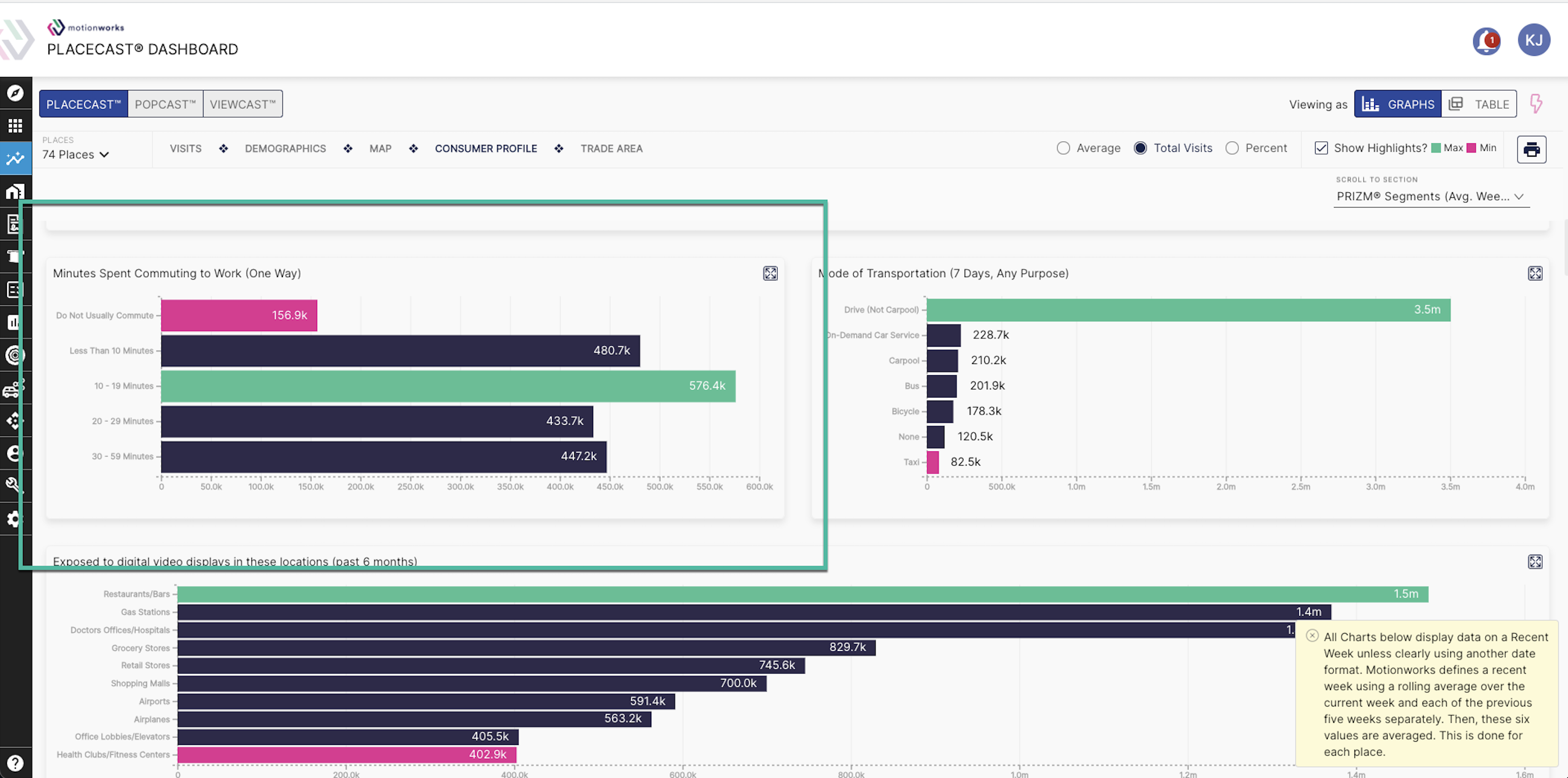Screen dimensions: 1568x778
Task: Click the Bicycle 178.3k bar
Action: pos(940,411)
